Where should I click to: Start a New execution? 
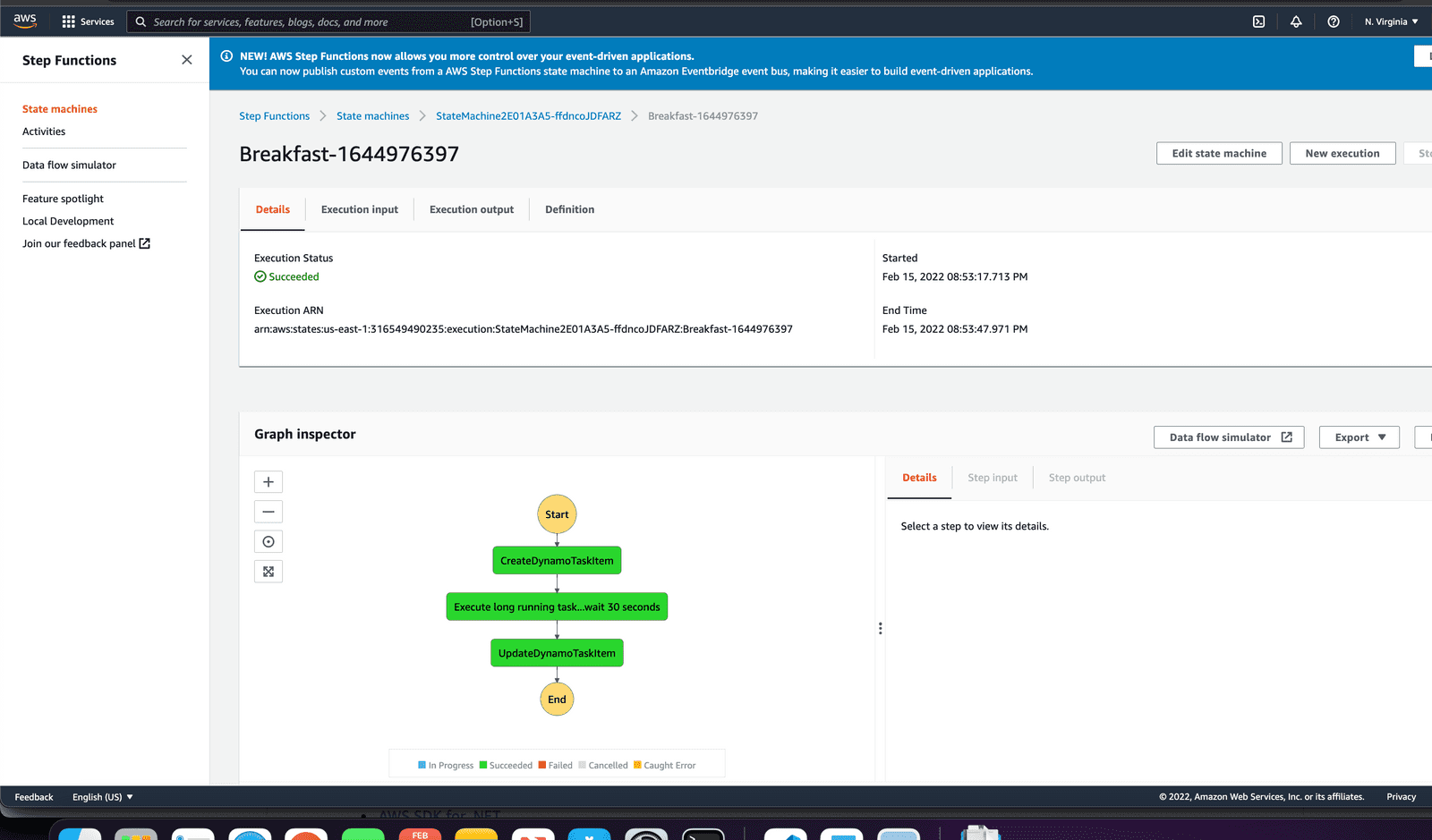tap(1342, 153)
